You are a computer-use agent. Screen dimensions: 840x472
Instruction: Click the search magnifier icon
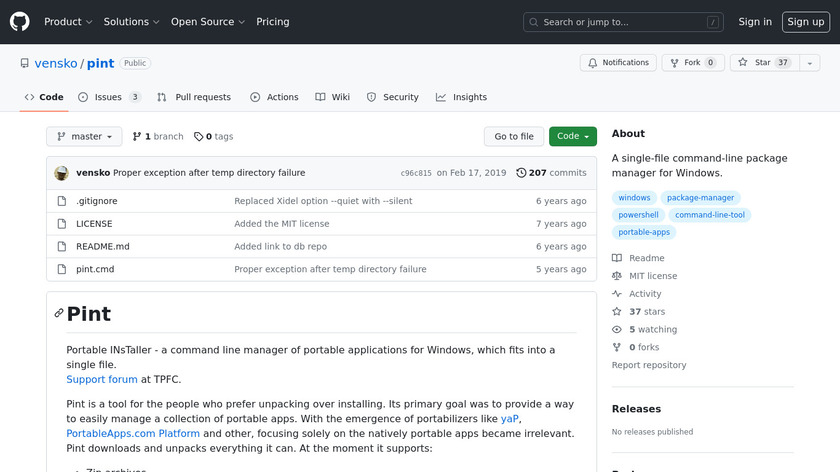[x=534, y=22]
